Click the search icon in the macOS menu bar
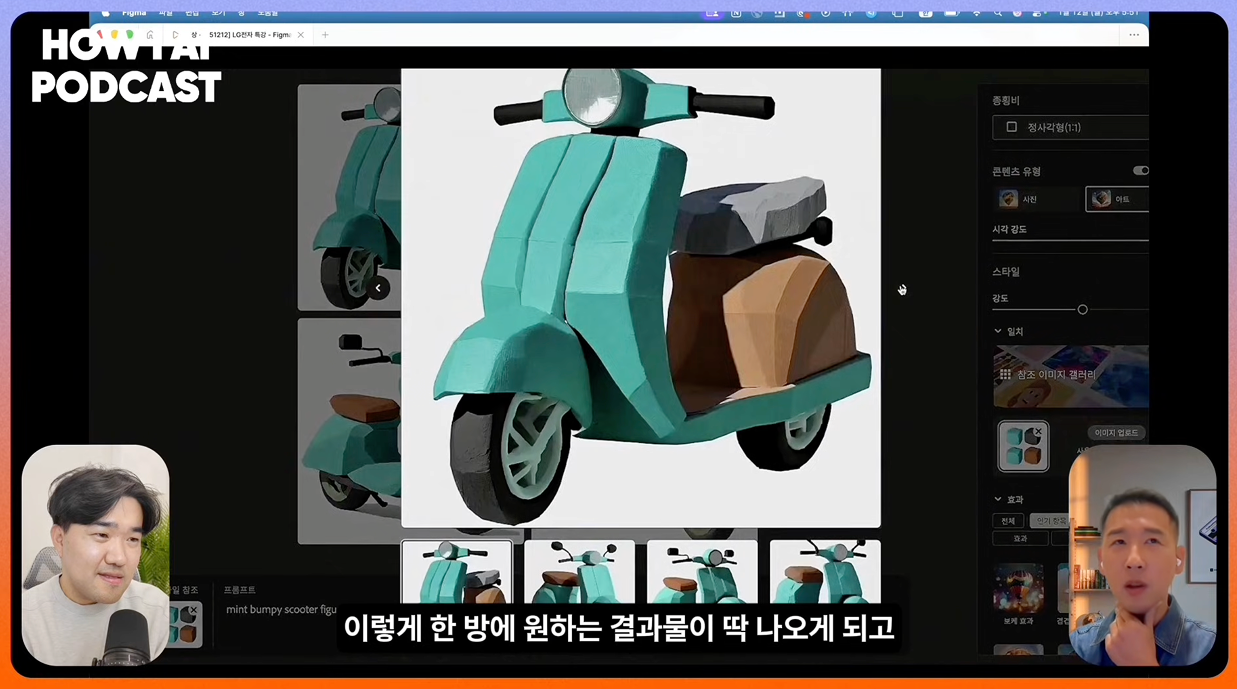This screenshot has width=1237, height=689. coord(998,13)
